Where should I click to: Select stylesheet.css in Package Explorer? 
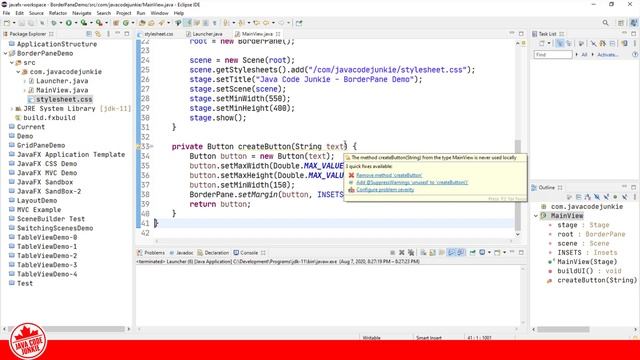[64, 99]
